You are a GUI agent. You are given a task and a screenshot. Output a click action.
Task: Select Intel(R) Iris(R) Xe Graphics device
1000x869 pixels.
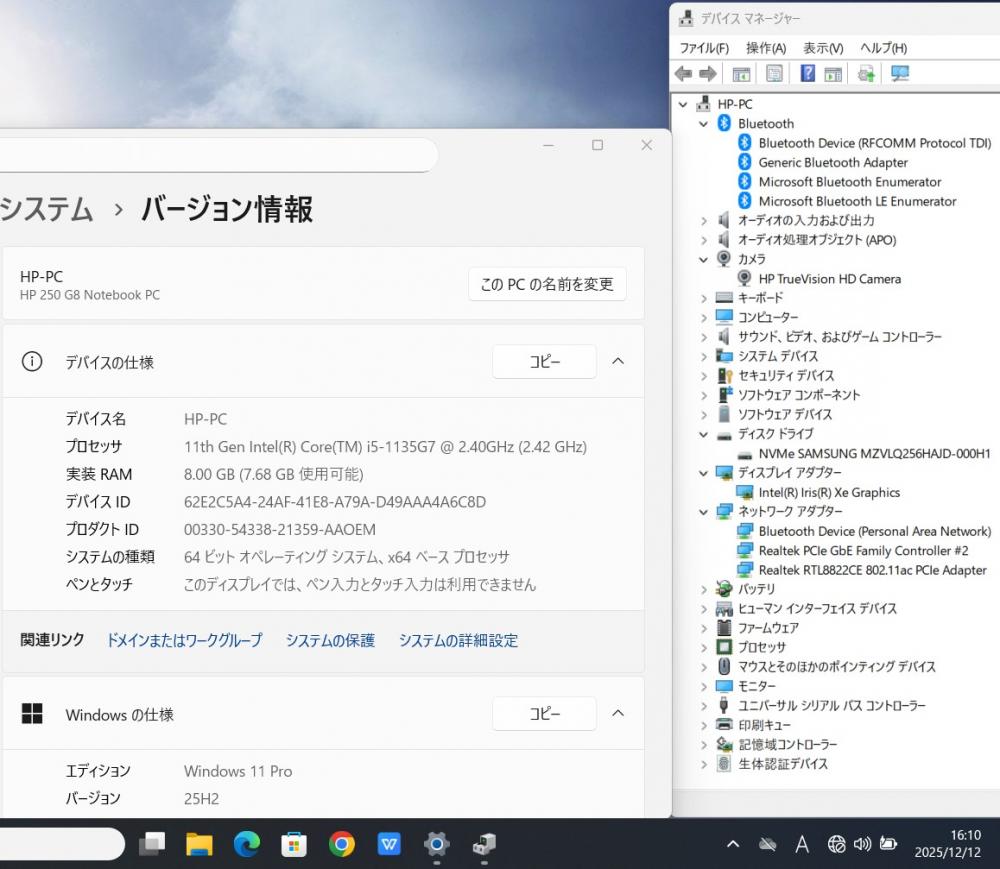(828, 492)
